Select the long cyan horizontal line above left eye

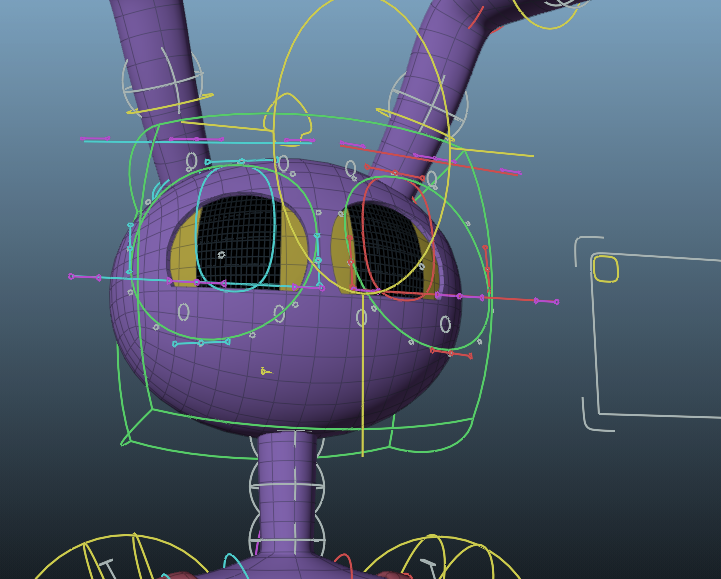coord(198,142)
